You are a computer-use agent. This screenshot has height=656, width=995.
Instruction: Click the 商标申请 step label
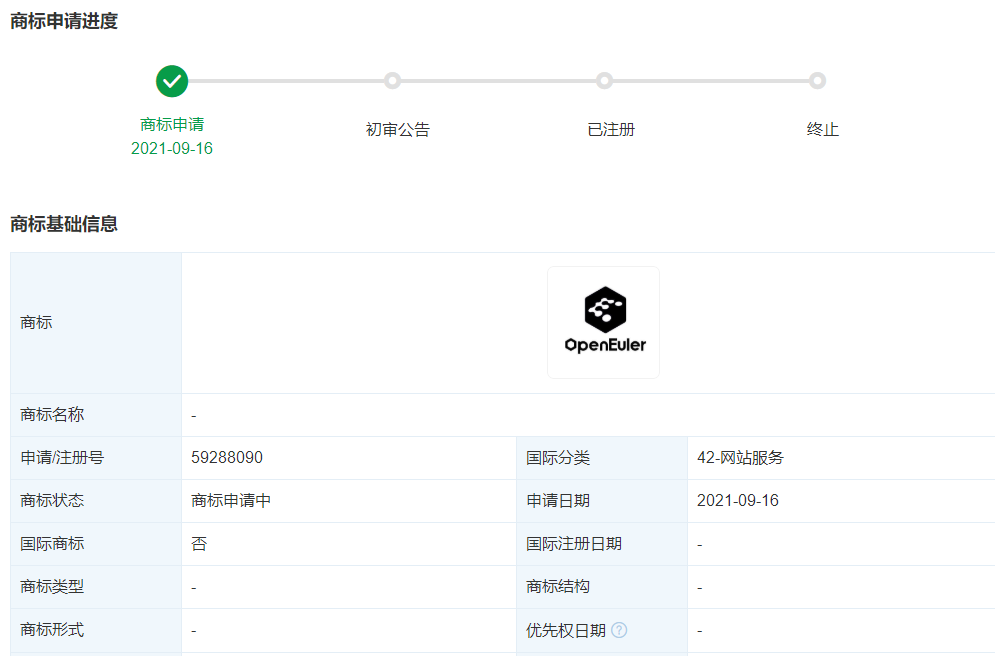pyautogui.click(x=172, y=124)
